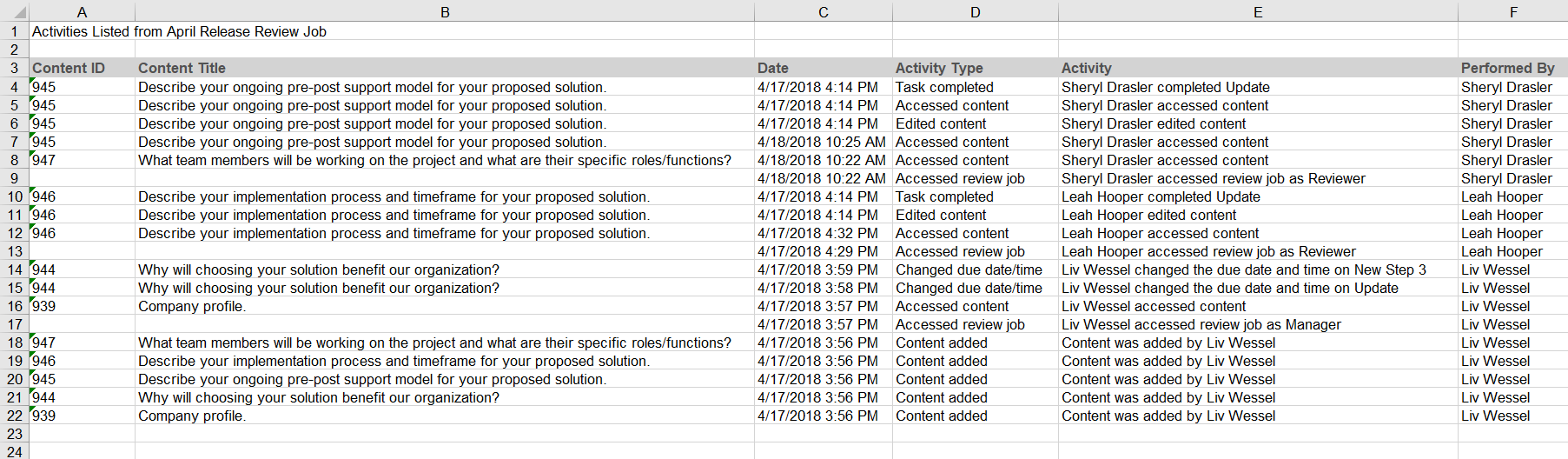The width and height of the screenshot is (1568, 459).
Task: Click the 'Content ID' header cell
Action: [x=82, y=68]
